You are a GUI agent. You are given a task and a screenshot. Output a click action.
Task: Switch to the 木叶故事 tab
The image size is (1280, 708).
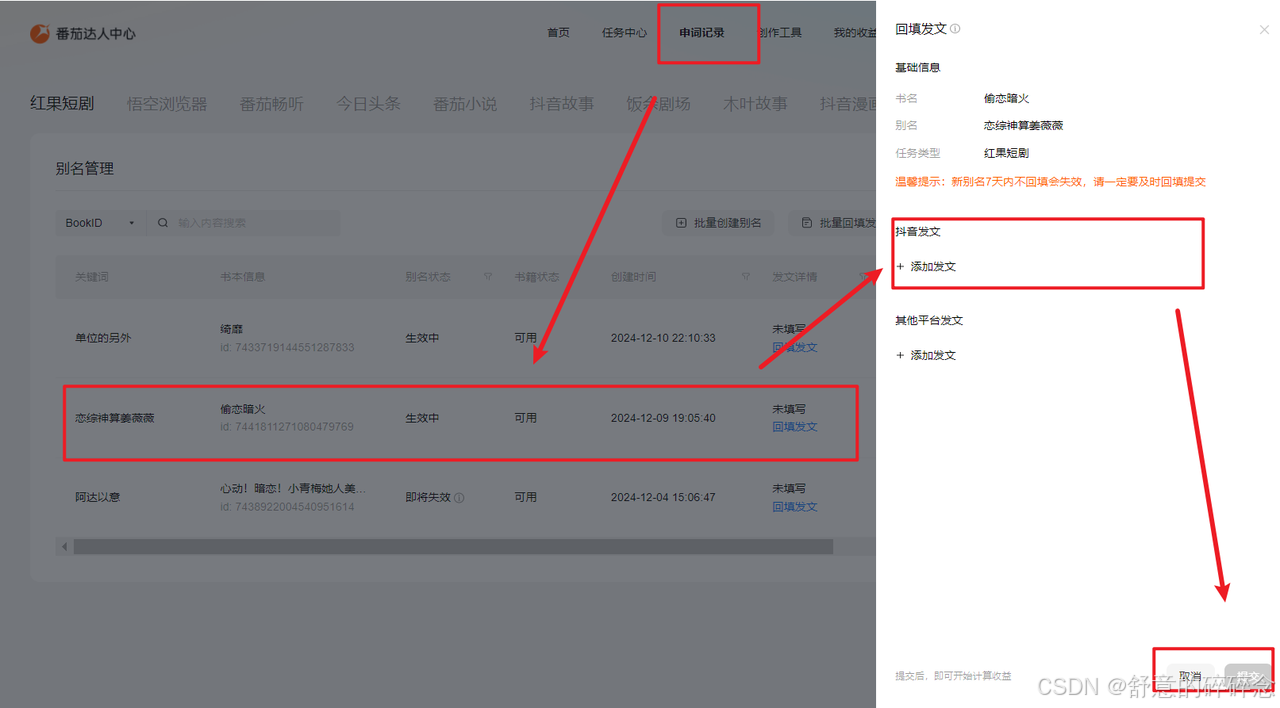755,103
